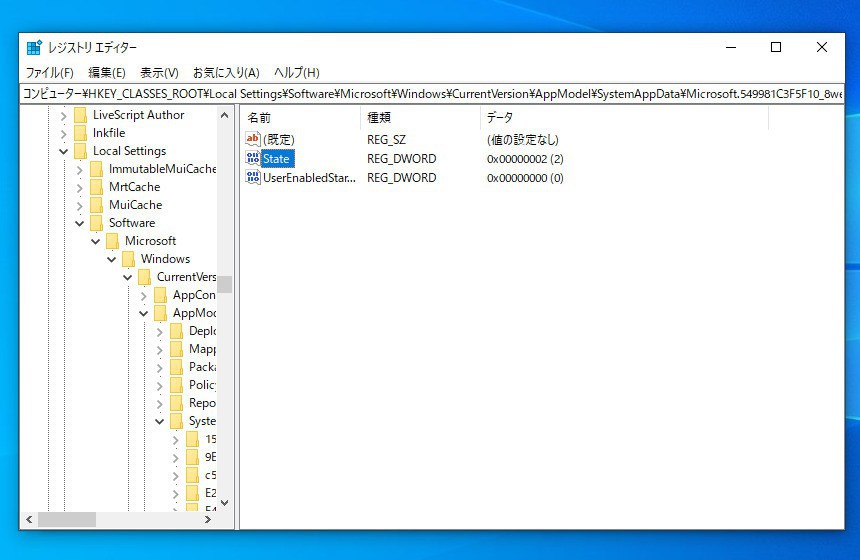
Task: Select the Syste folder icon
Action: 177,421
